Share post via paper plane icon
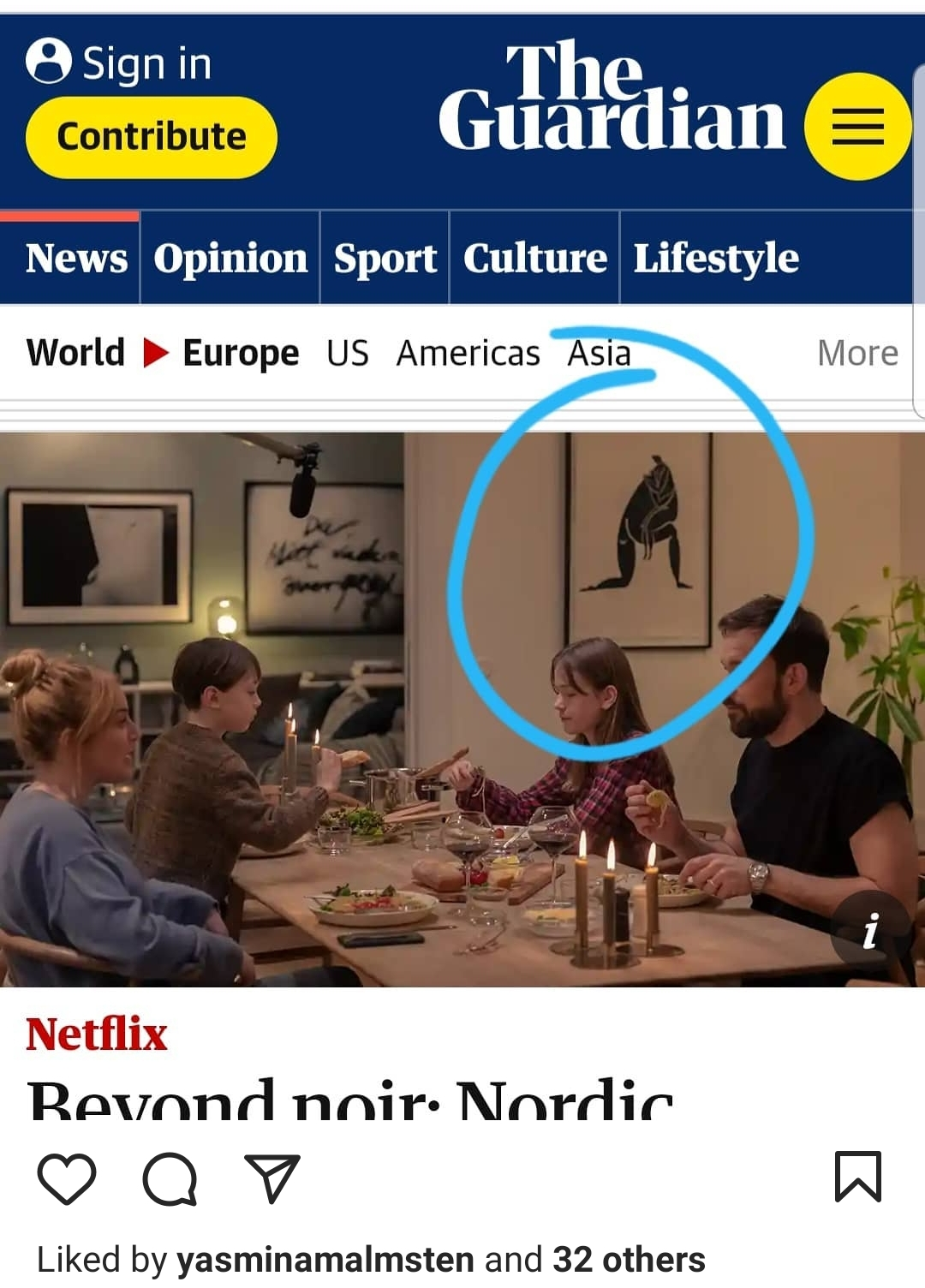 272,1178
